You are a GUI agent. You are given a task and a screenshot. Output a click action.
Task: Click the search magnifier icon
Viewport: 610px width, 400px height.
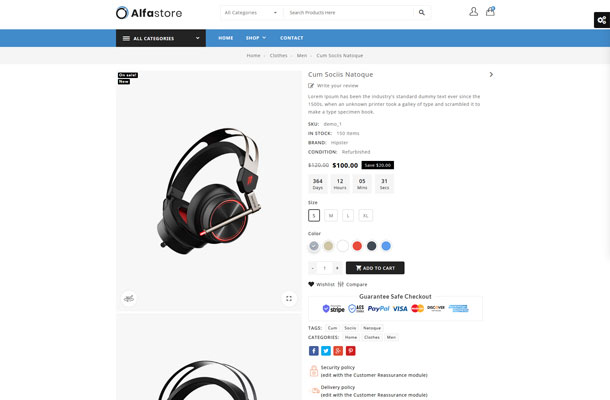tap(421, 12)
